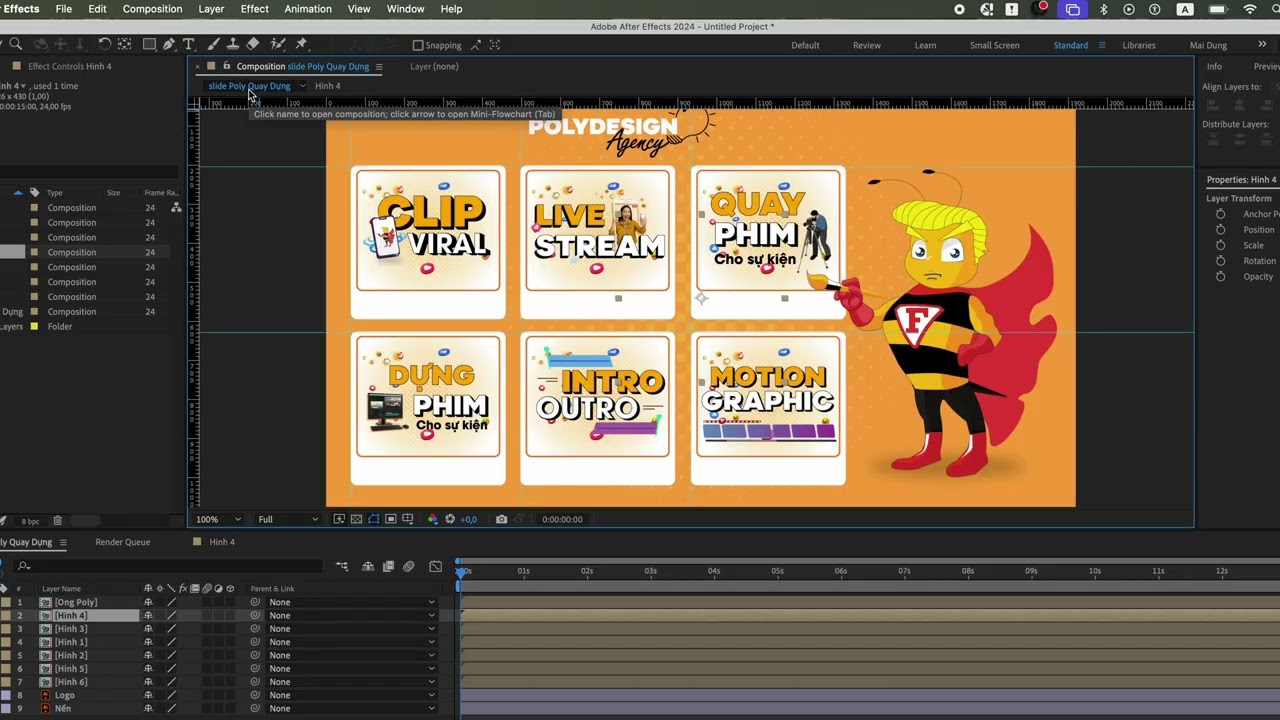Click the motion blur switch in timeline
1280x720 pixels.
[x=409, y=566]
